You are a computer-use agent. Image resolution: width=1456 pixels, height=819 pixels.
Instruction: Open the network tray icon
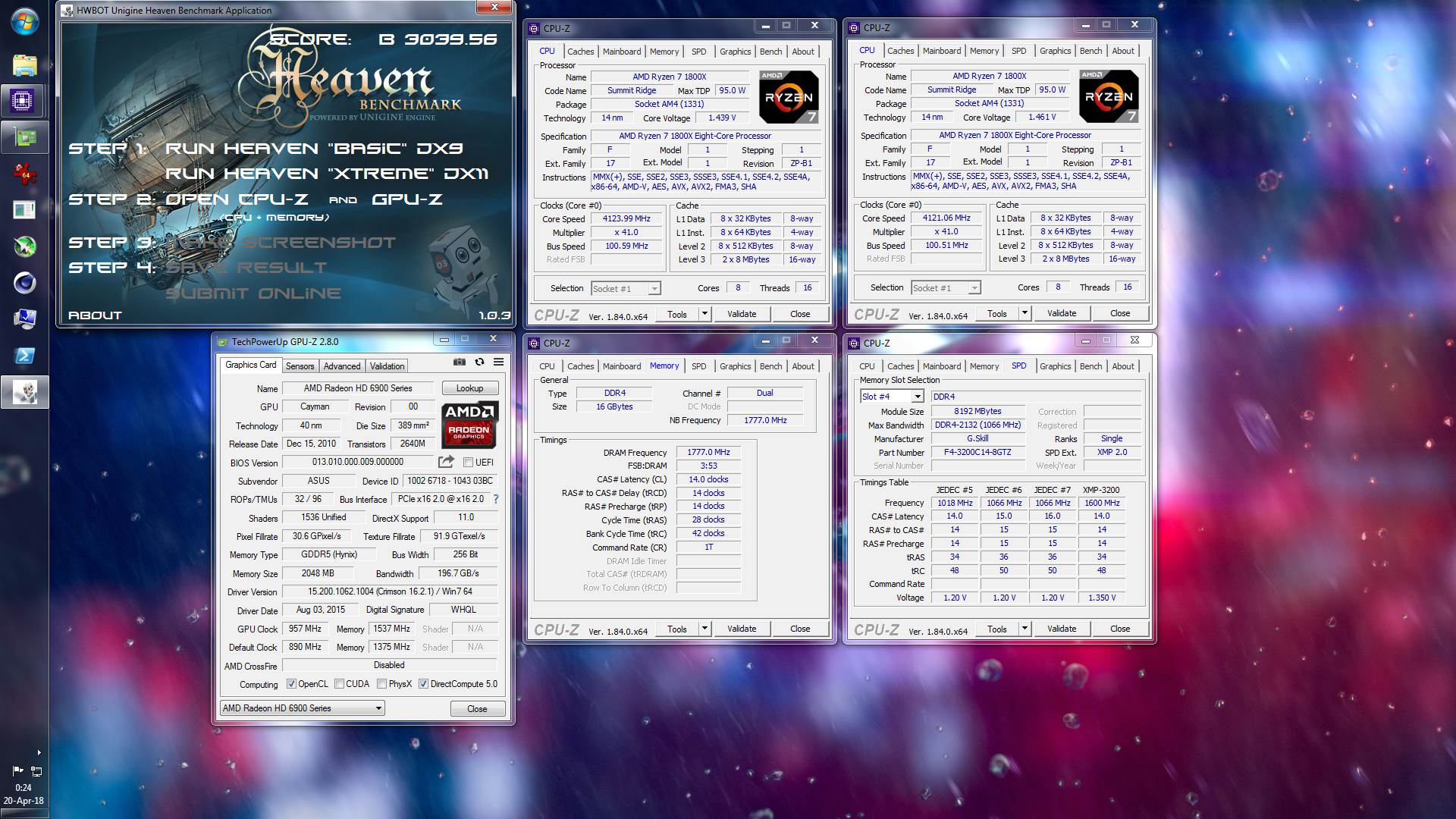(36, 771)
